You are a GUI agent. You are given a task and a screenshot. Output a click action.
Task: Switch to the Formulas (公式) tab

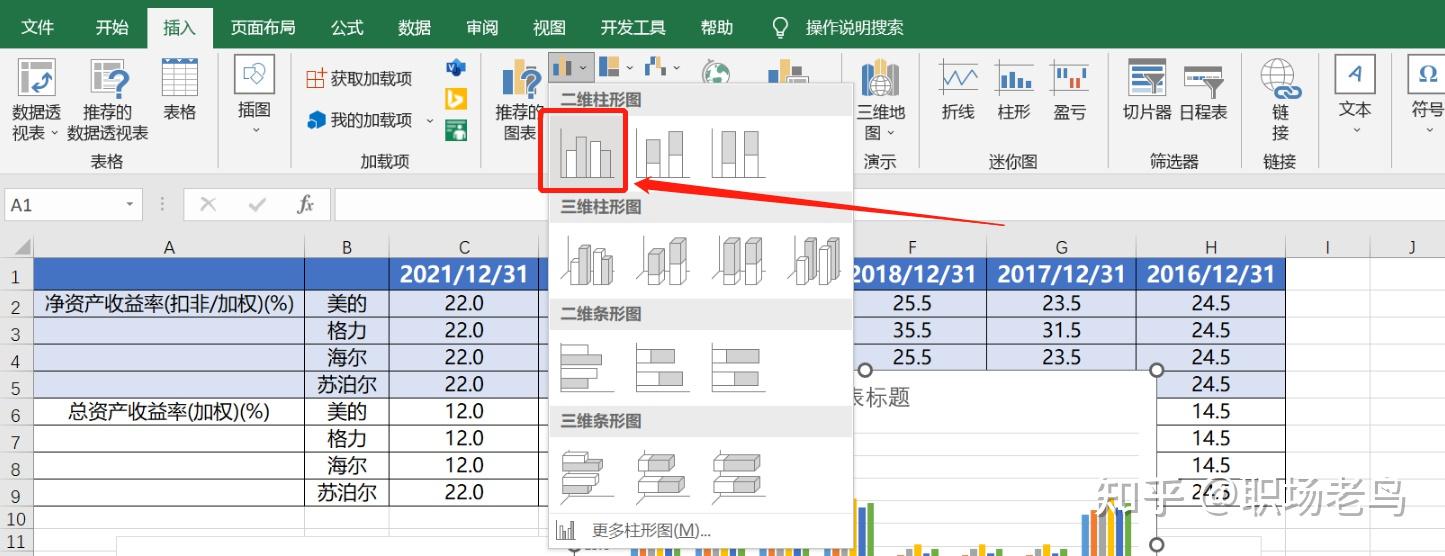(x=347, y=27)
